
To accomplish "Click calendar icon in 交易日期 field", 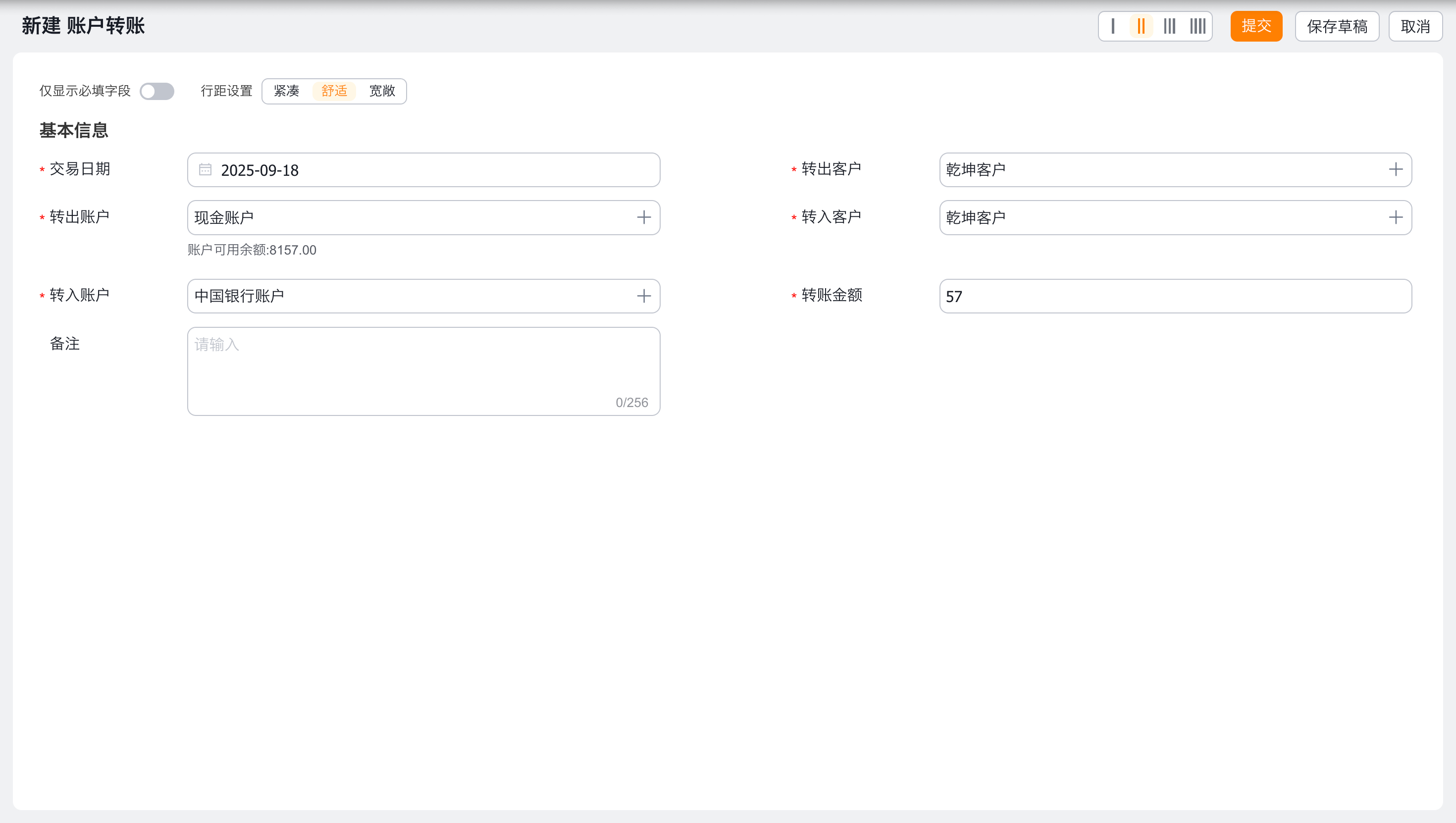I will point(205,169).
